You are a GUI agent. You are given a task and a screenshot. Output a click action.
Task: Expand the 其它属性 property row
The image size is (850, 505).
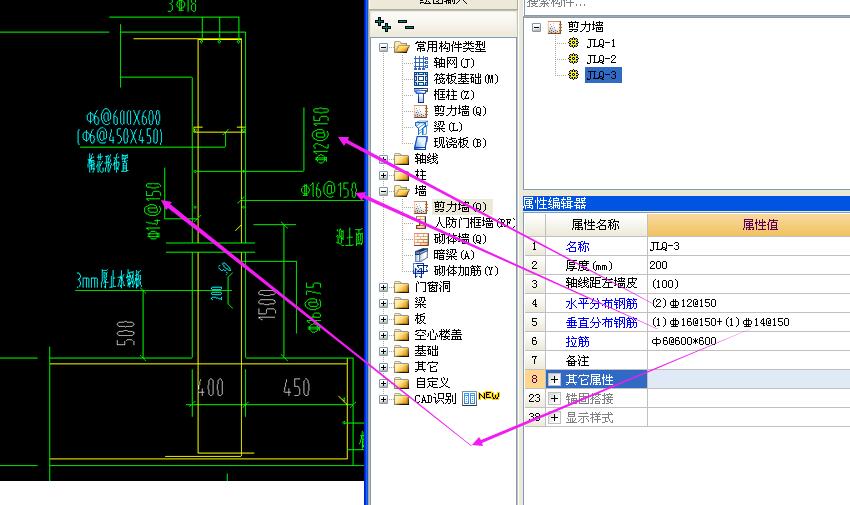click(x=554, y=379)
